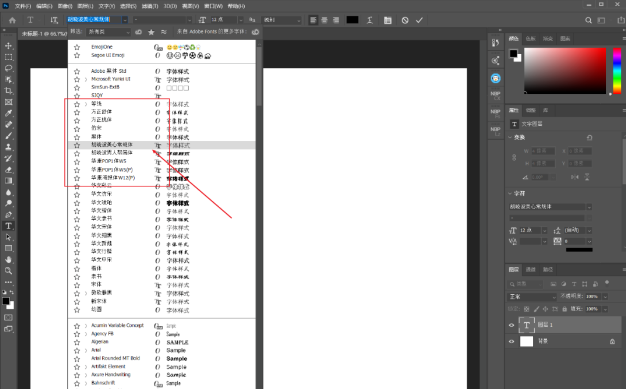Select the Eraser tool
This screenshot has height=389, width=626.
(8, 169)
